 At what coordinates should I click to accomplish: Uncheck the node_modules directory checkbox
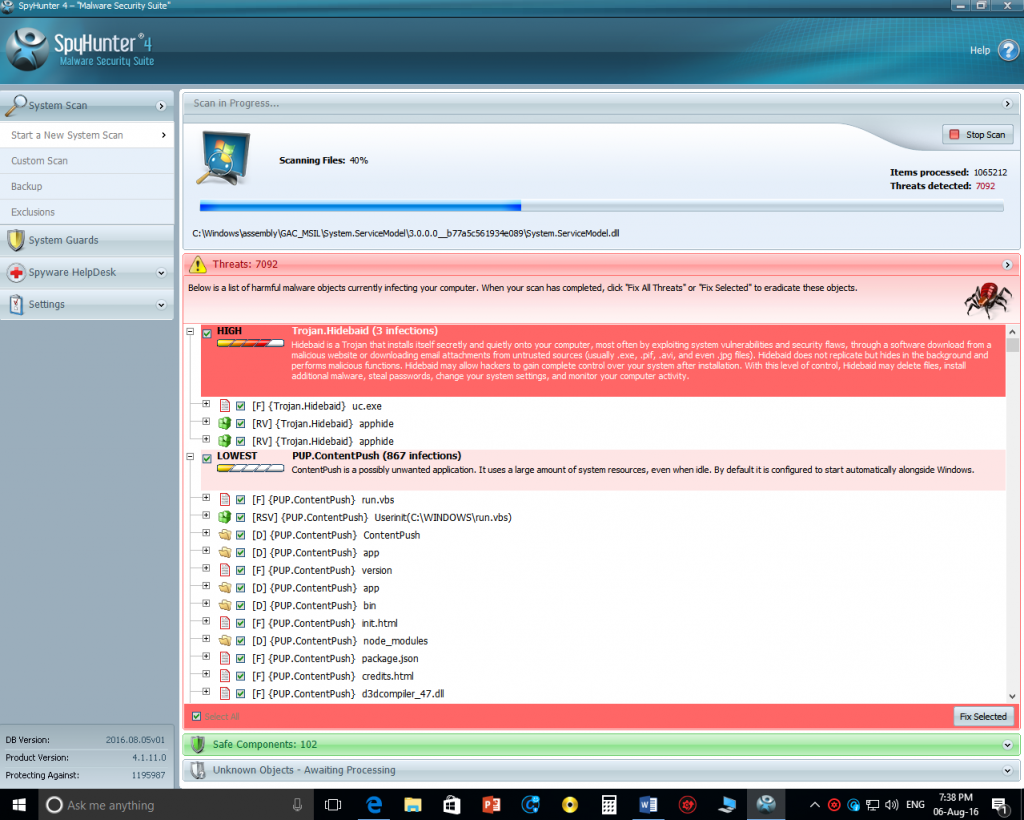(x=240, y=641)
